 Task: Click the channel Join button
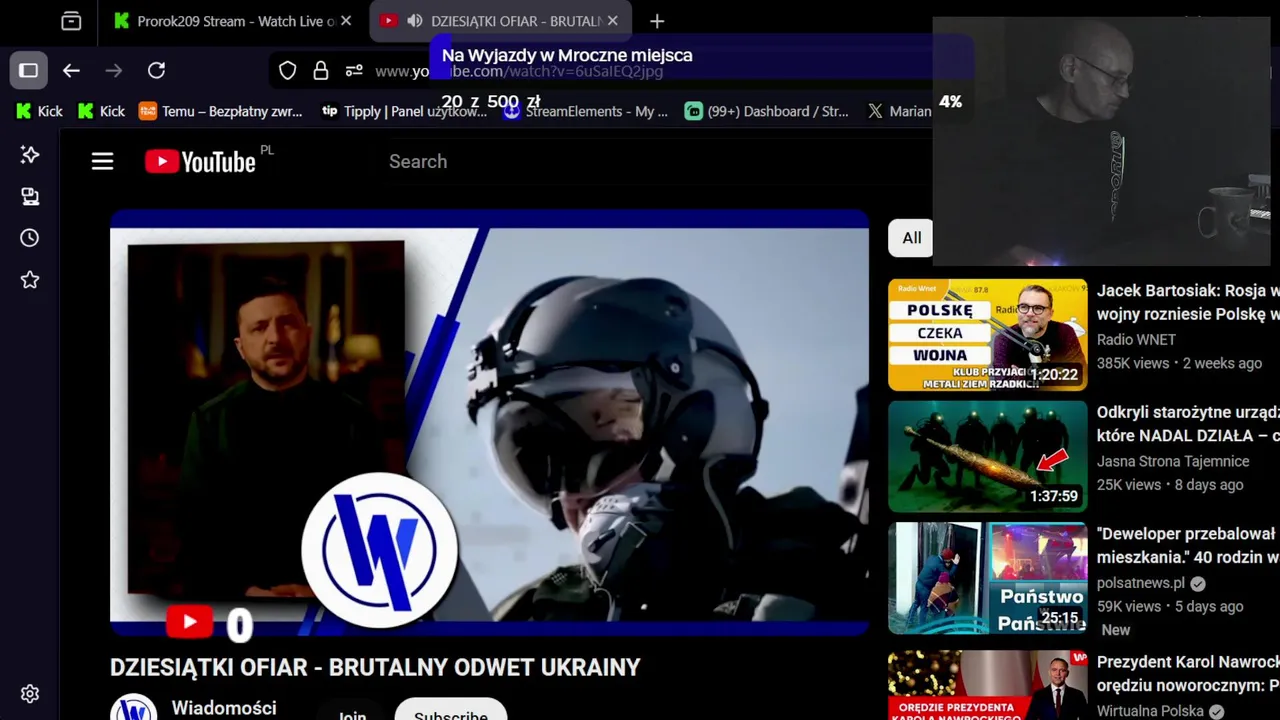pos(352,712)
